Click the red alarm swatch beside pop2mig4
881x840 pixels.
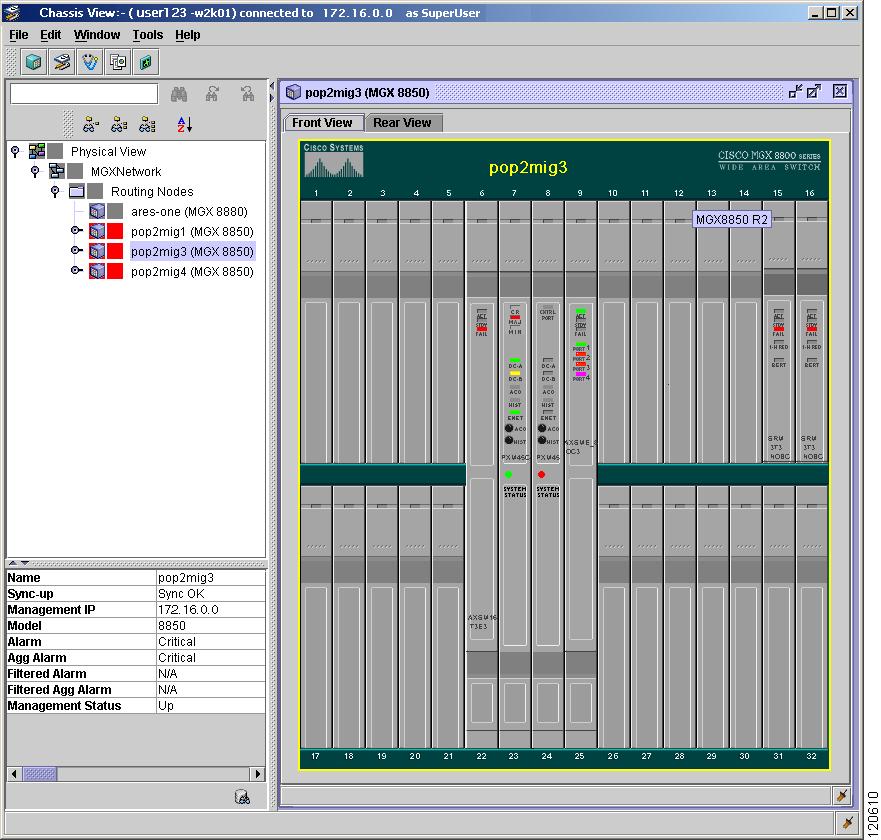click(x=115, y=272)
